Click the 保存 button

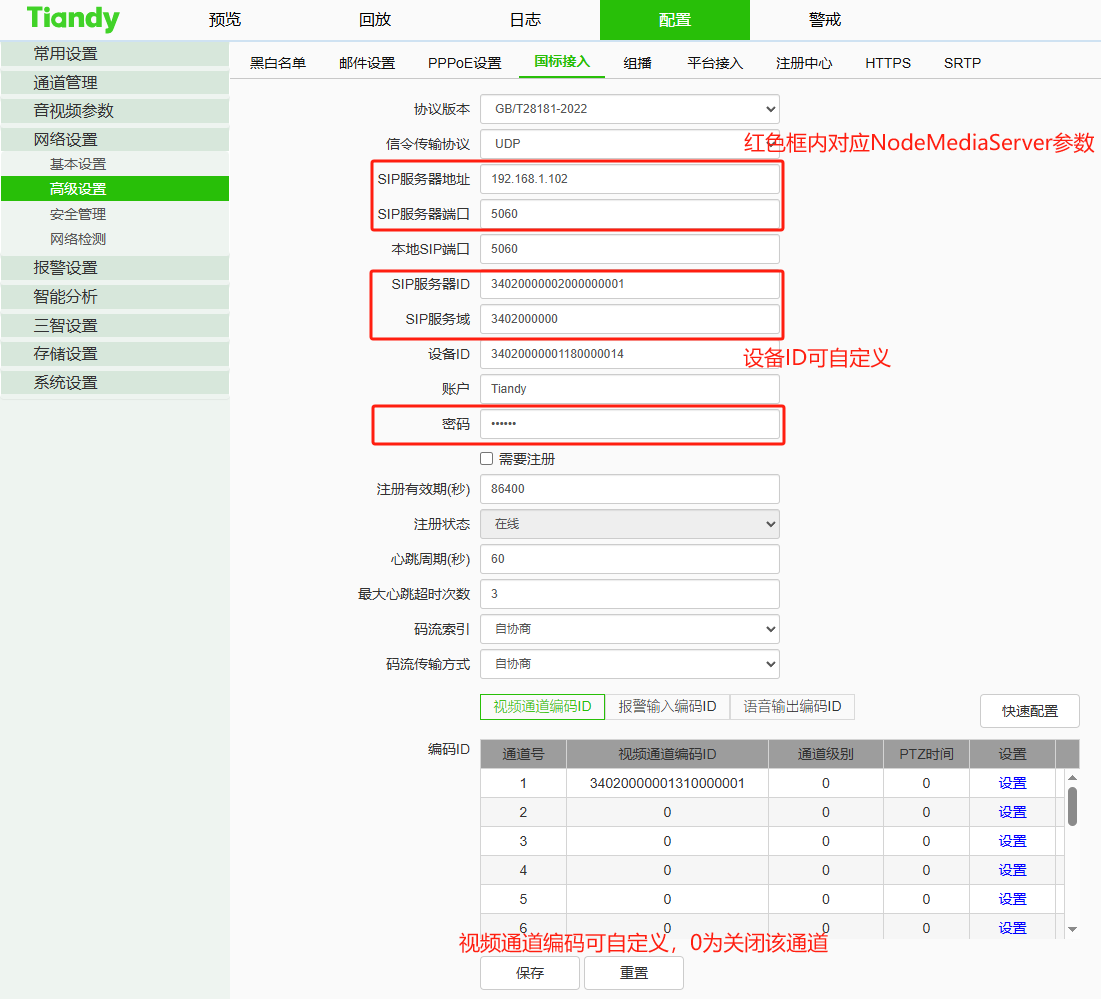pos(530,973)
